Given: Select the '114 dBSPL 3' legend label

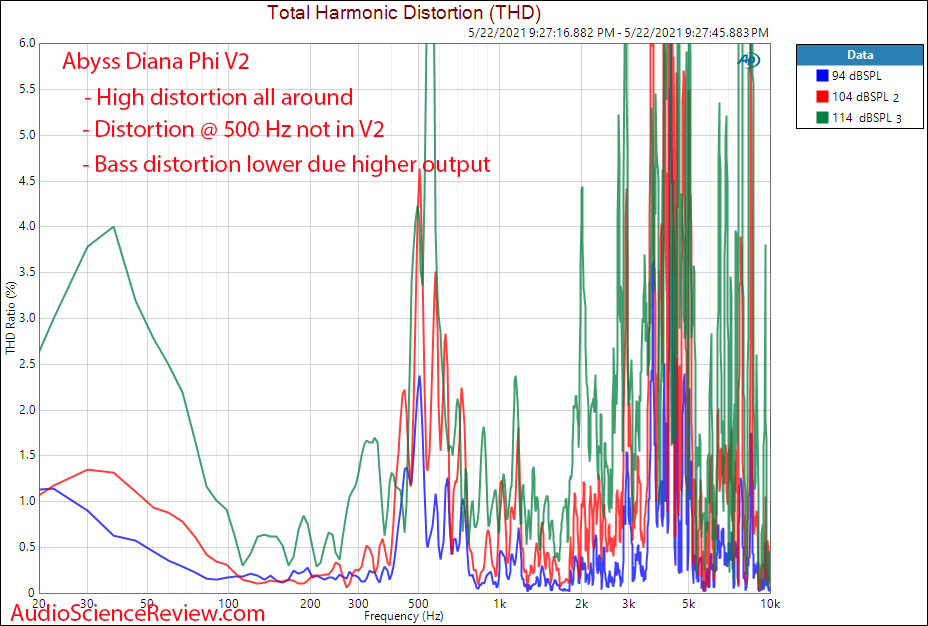Looking at the screenshot, I should coord(867,118).
